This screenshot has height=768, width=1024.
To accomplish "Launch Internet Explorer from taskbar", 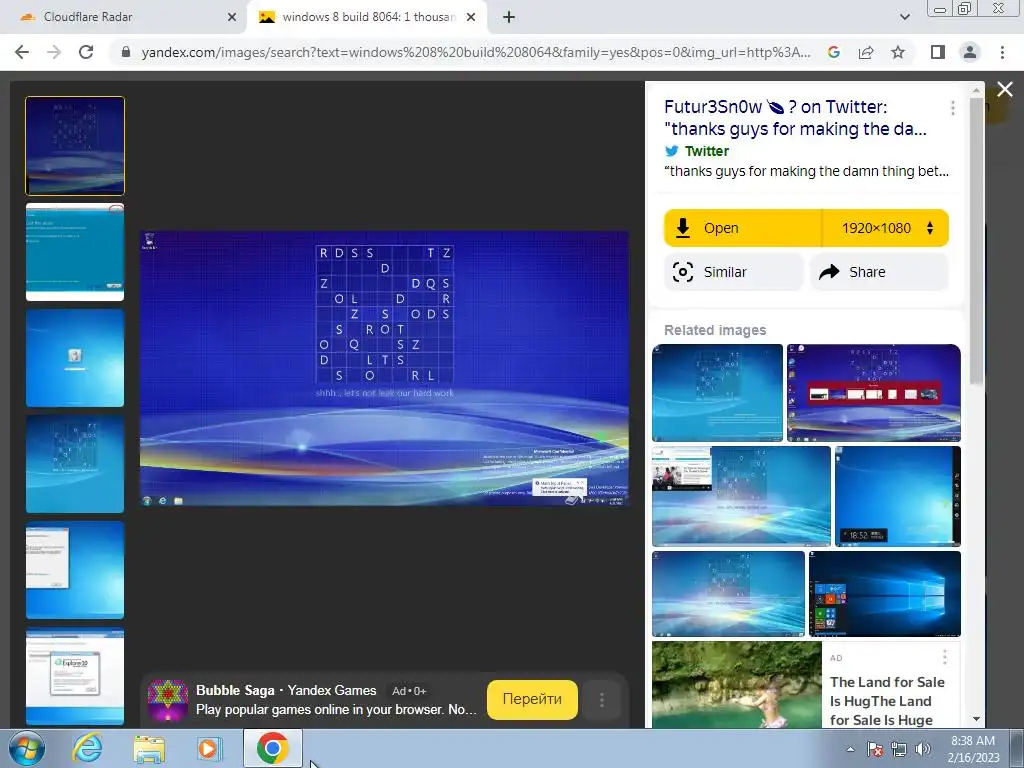I will (x=87, y=748).
